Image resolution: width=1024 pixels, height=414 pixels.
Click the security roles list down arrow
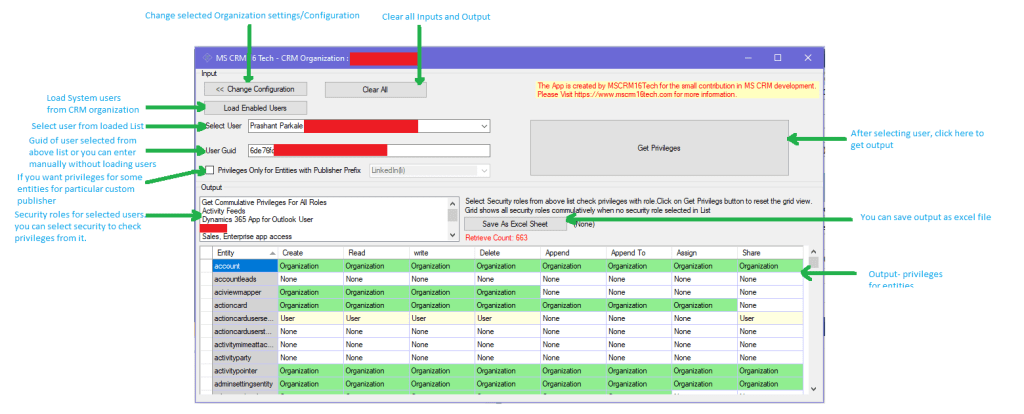(453, 234)
